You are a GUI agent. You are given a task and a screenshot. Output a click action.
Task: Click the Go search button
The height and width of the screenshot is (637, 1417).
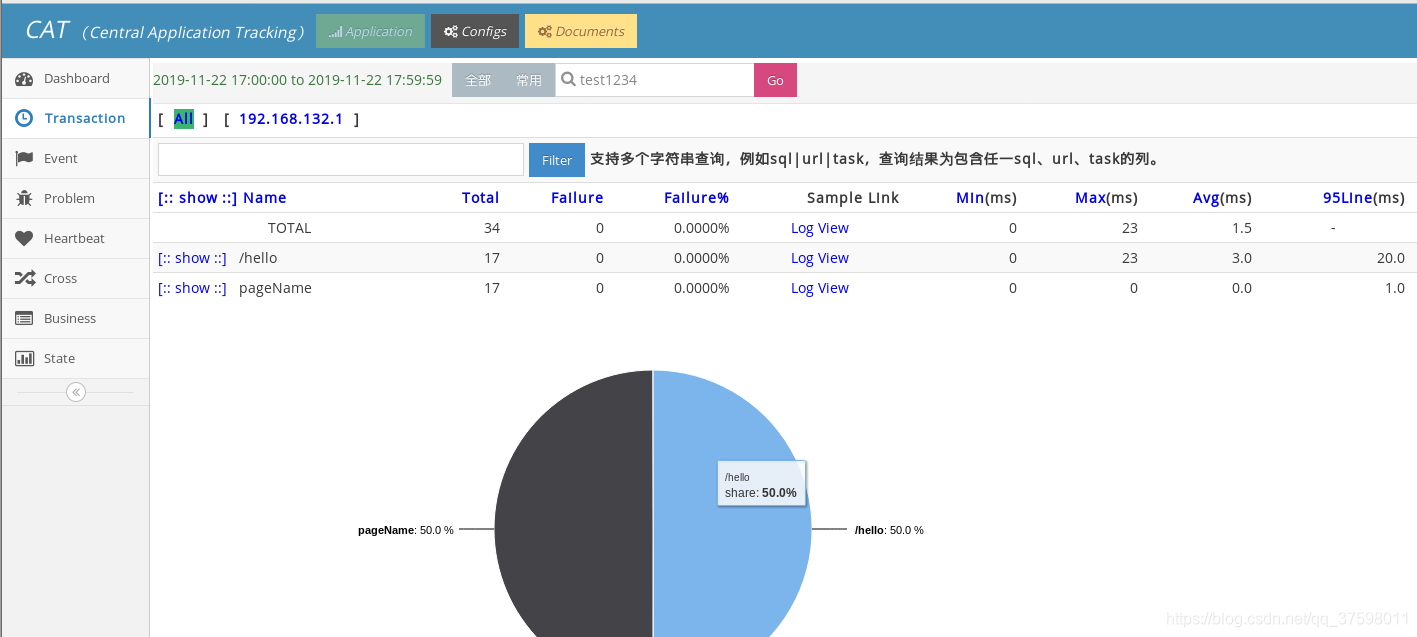pos(774,79)
